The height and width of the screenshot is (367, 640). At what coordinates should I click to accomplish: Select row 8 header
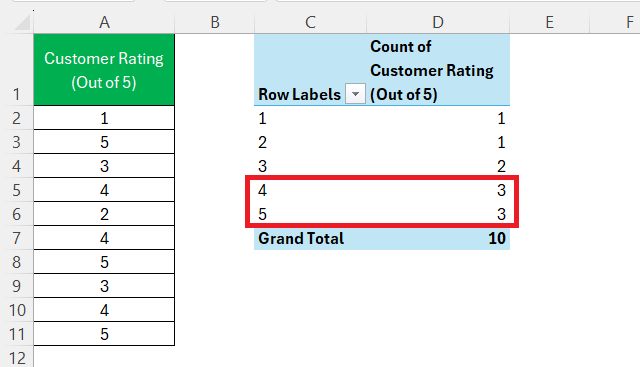pos(16,262)
